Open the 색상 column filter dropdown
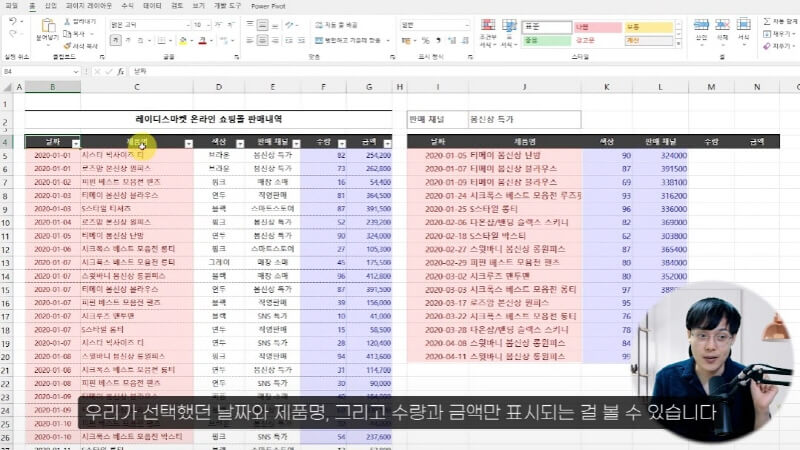Screen dimensions: 800x450 [240, 144]
